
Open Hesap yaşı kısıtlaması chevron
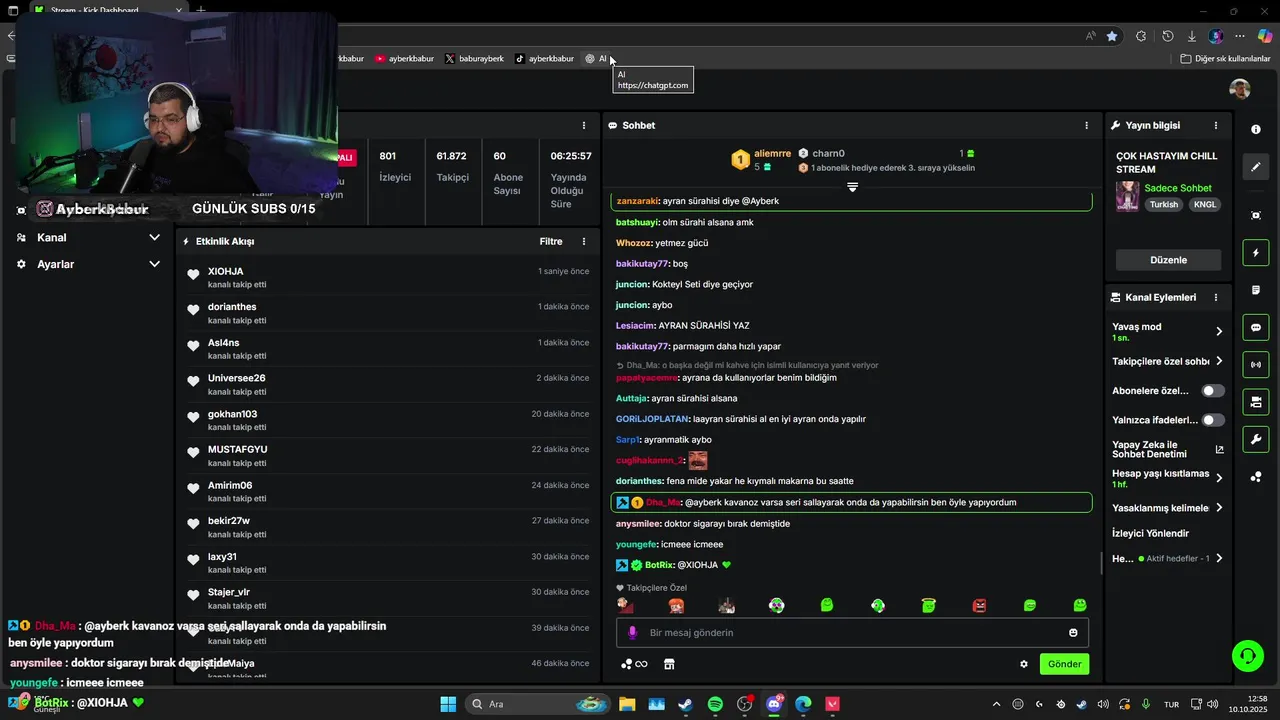coord(1219,478)
